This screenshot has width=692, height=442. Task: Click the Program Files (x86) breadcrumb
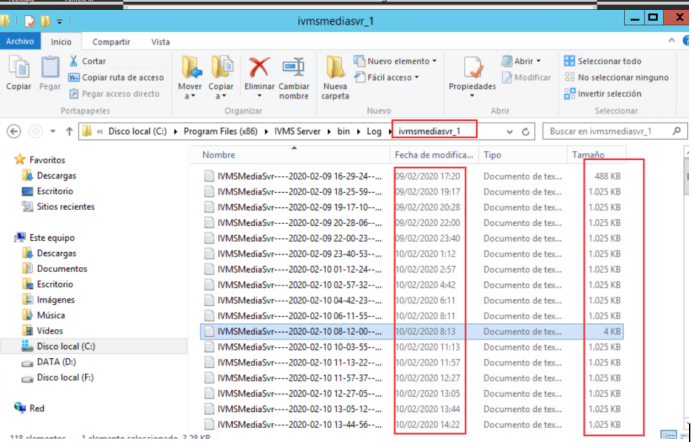220,131
